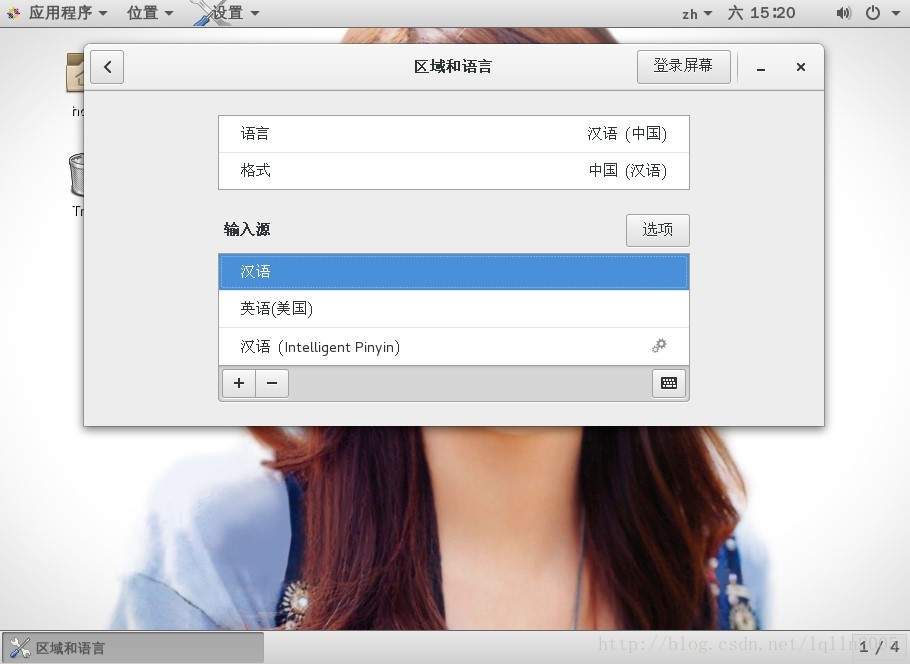910x664 pixels.
Task: Click the home folder desktop icon
Action: [x=75, y=73]
